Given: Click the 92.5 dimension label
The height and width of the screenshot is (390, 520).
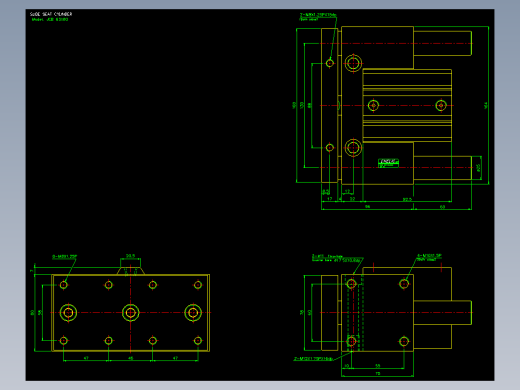Looking at the screenshot, I should pos(407,199).
